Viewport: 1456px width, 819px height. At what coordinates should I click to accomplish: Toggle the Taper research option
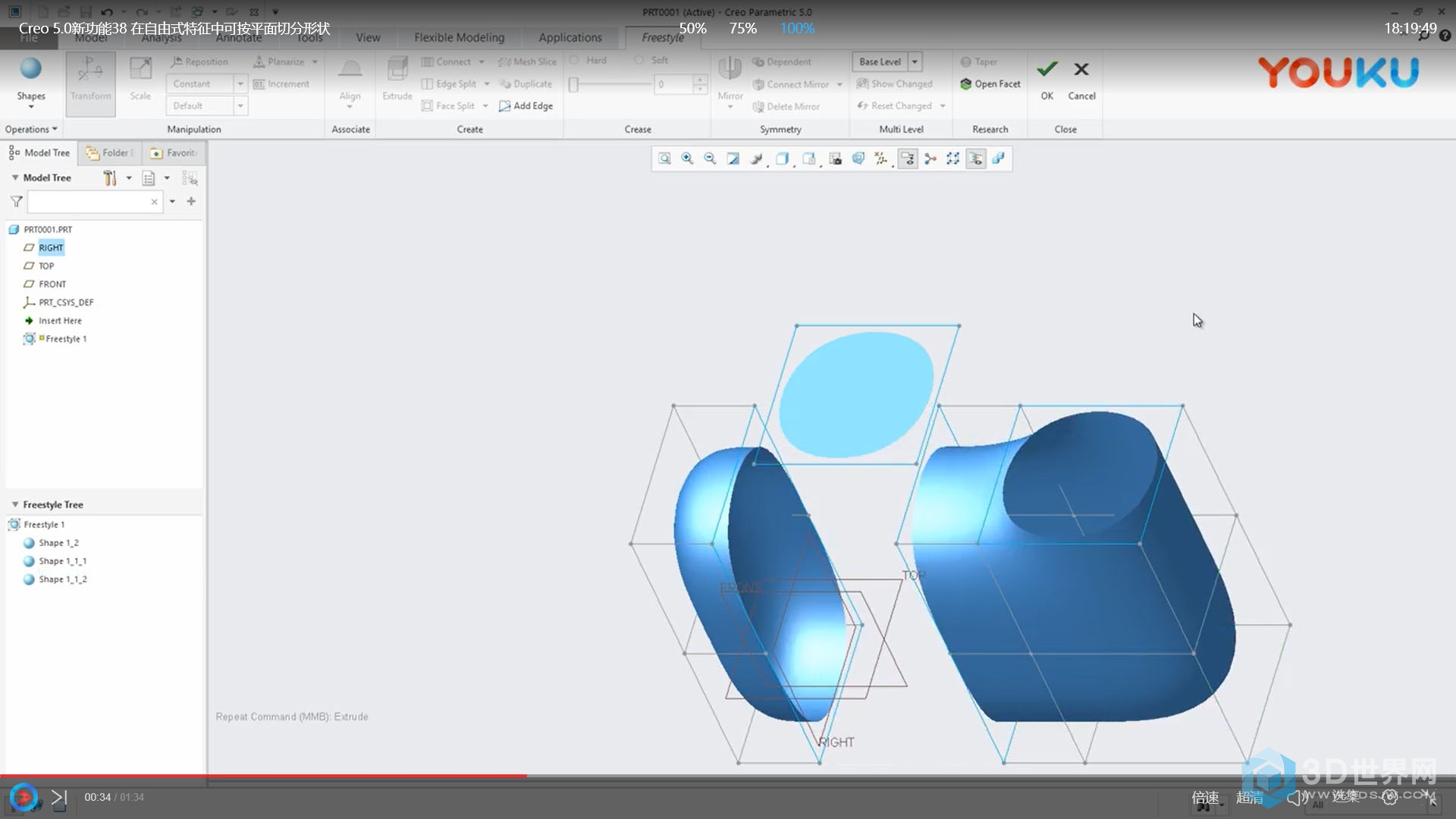[x=979, y=62]
